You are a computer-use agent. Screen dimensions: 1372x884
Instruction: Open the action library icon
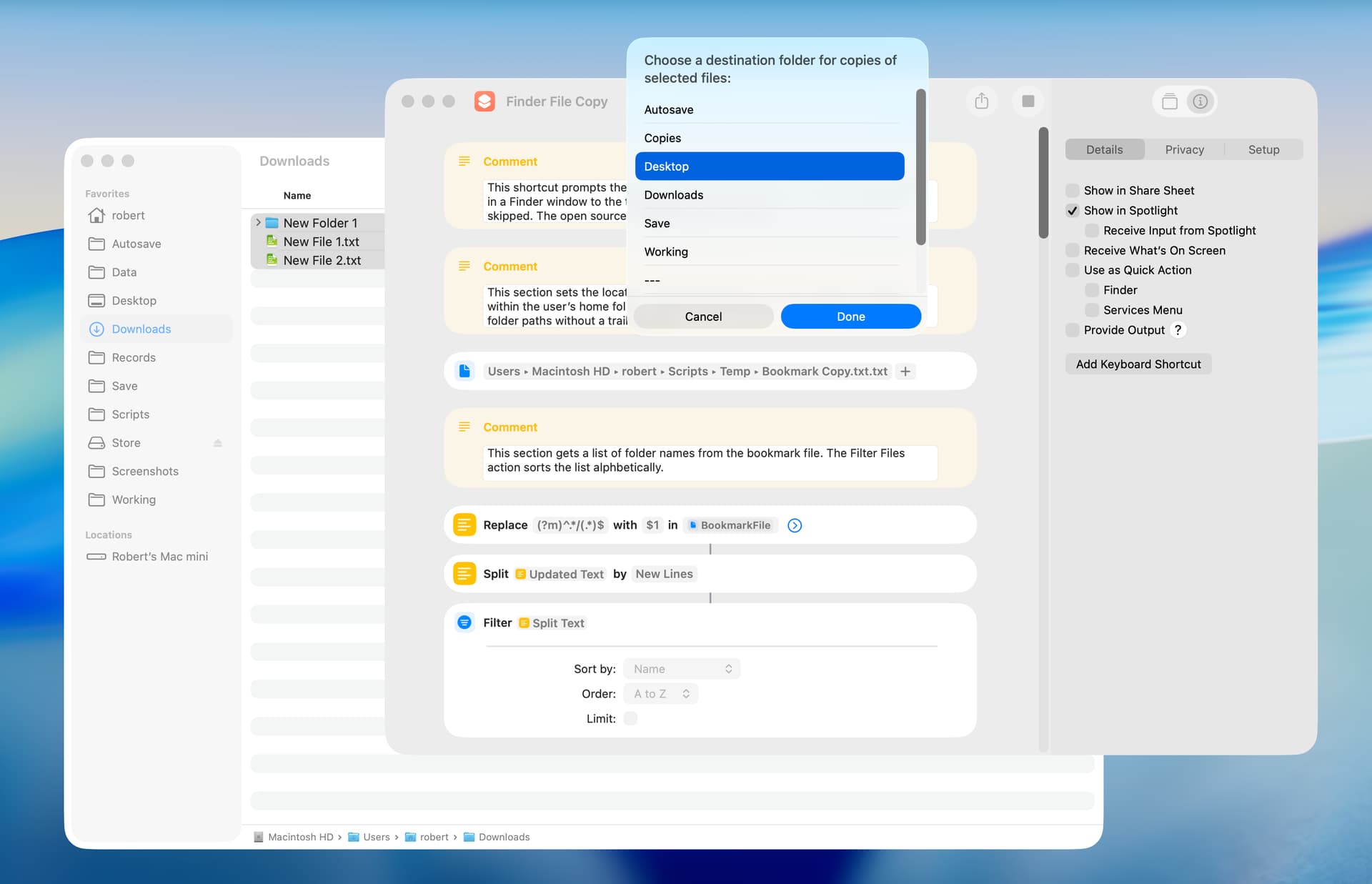1170,101
